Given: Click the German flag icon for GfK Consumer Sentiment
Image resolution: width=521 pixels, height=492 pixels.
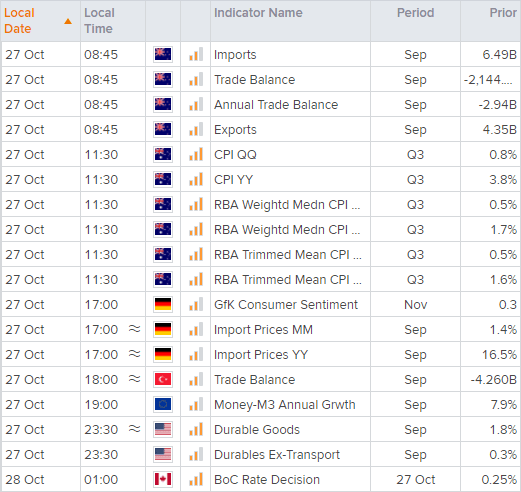Looking at the screenshot, I should pos(163,304).
